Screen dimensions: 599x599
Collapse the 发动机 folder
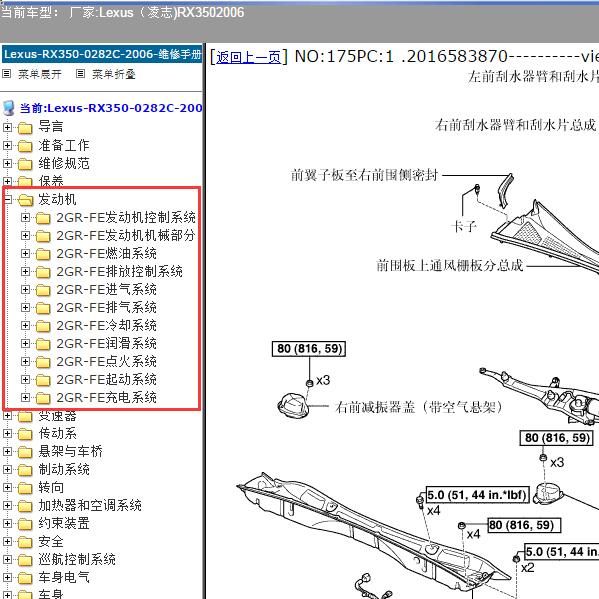[x=7, y=199]
